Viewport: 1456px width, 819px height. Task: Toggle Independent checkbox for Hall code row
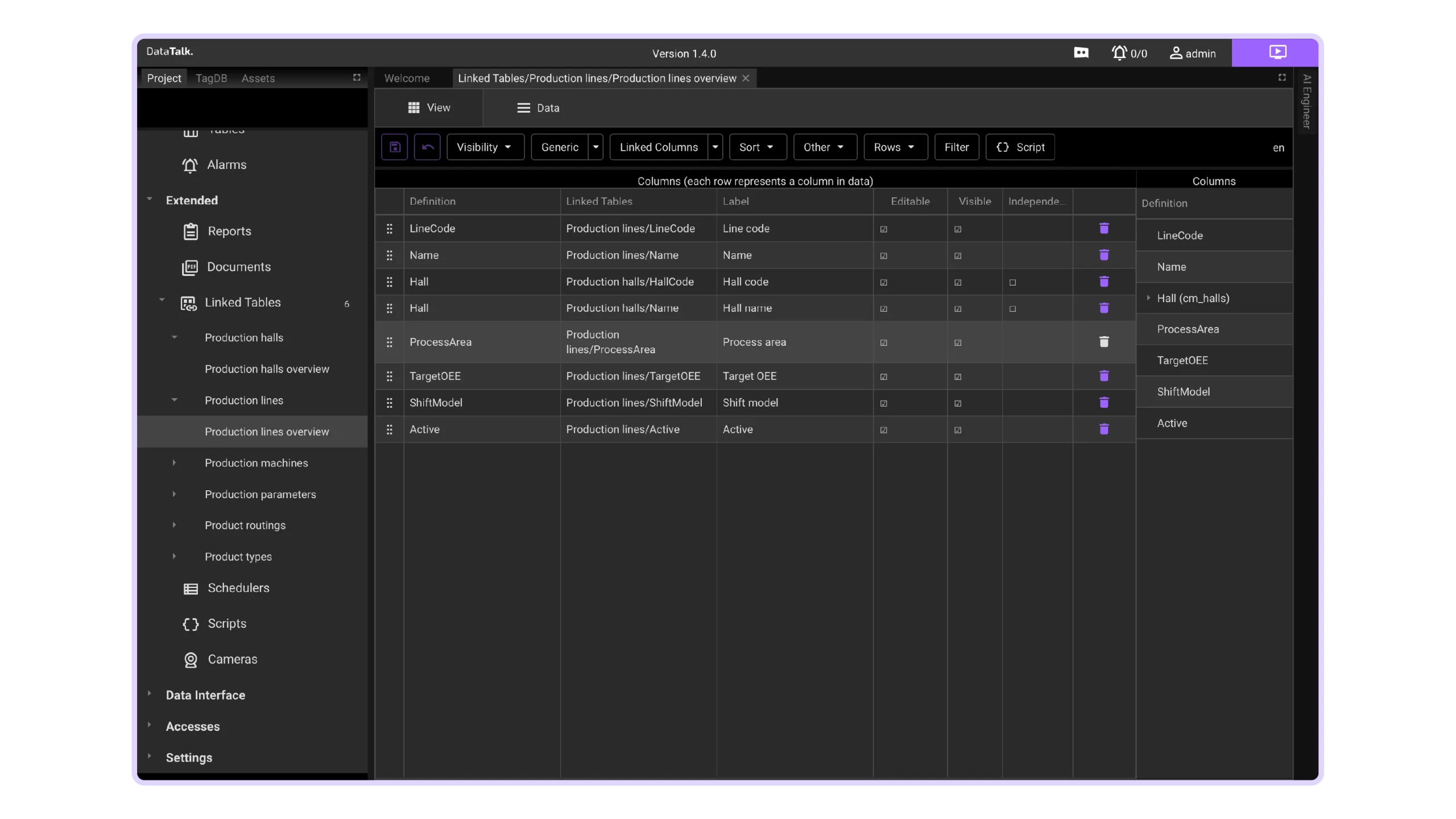click(1012, 283)
